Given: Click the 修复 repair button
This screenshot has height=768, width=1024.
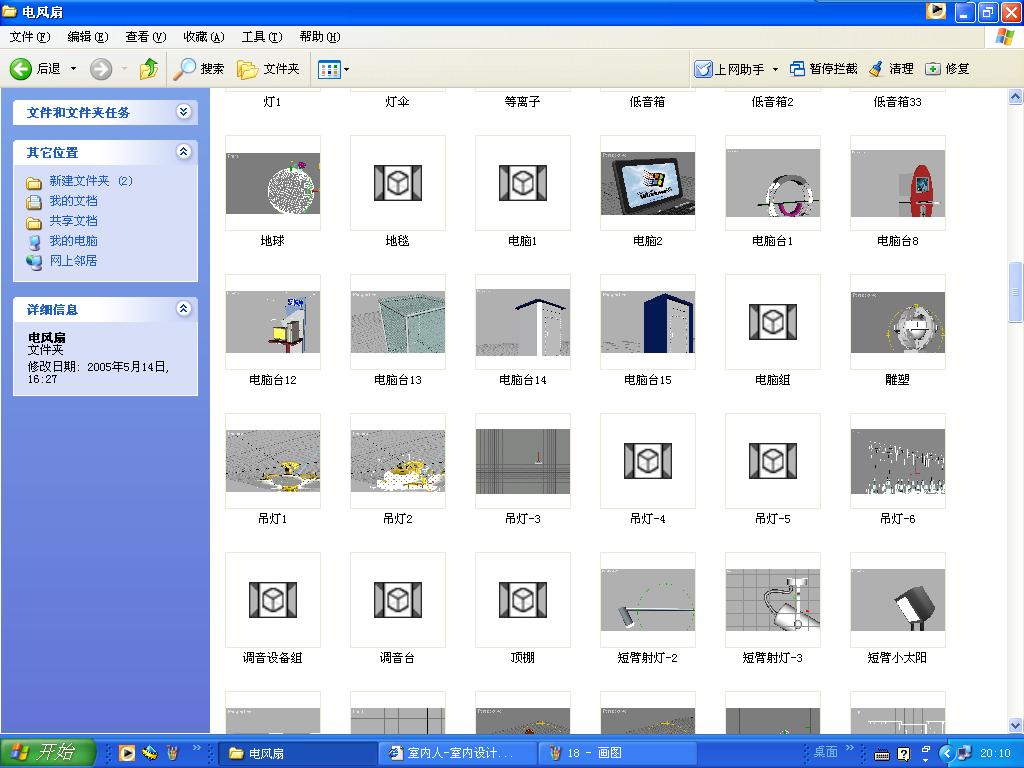Looking at the screenshot, I should [x=948, y=69].
